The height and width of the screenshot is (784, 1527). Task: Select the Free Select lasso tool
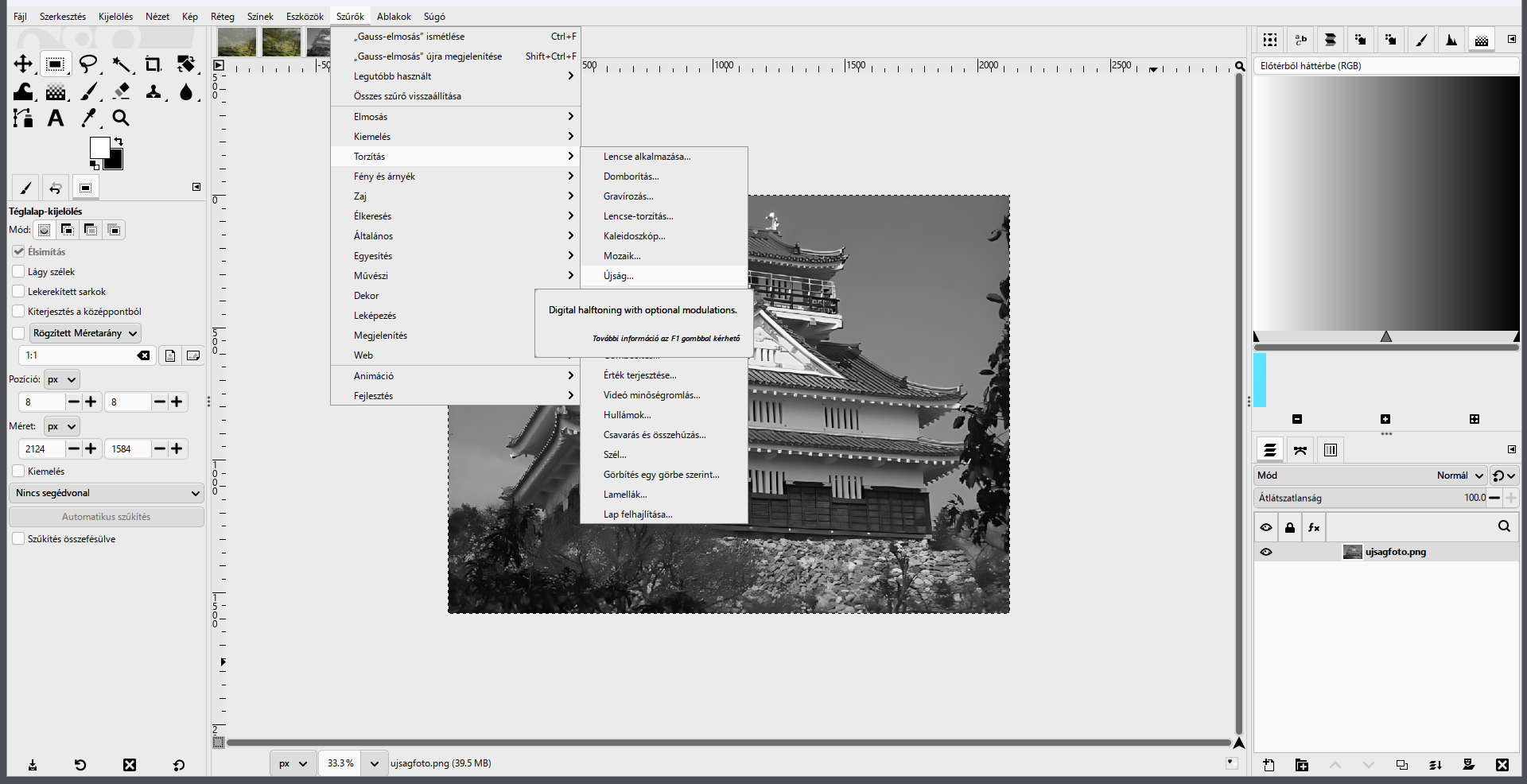tap(88, 64)
